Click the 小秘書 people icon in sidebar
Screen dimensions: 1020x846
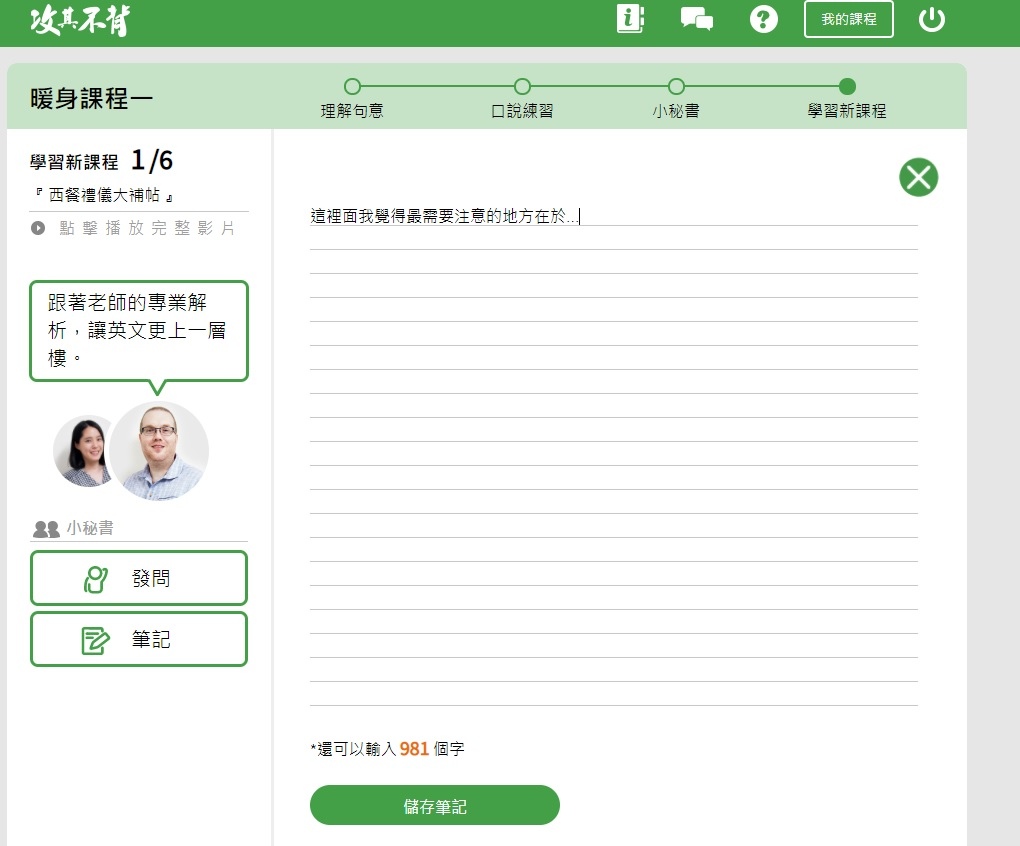[46, 529]
